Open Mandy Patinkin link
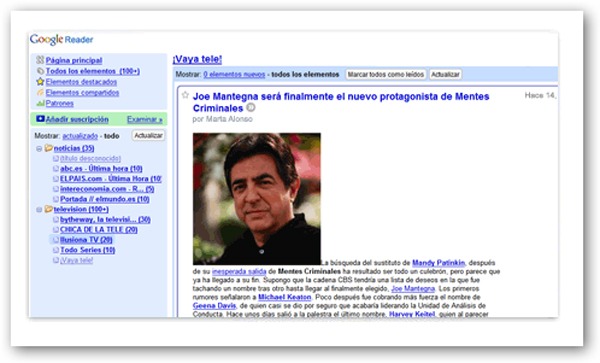Viewport: 600px width, 363px height. pos(439,263)
